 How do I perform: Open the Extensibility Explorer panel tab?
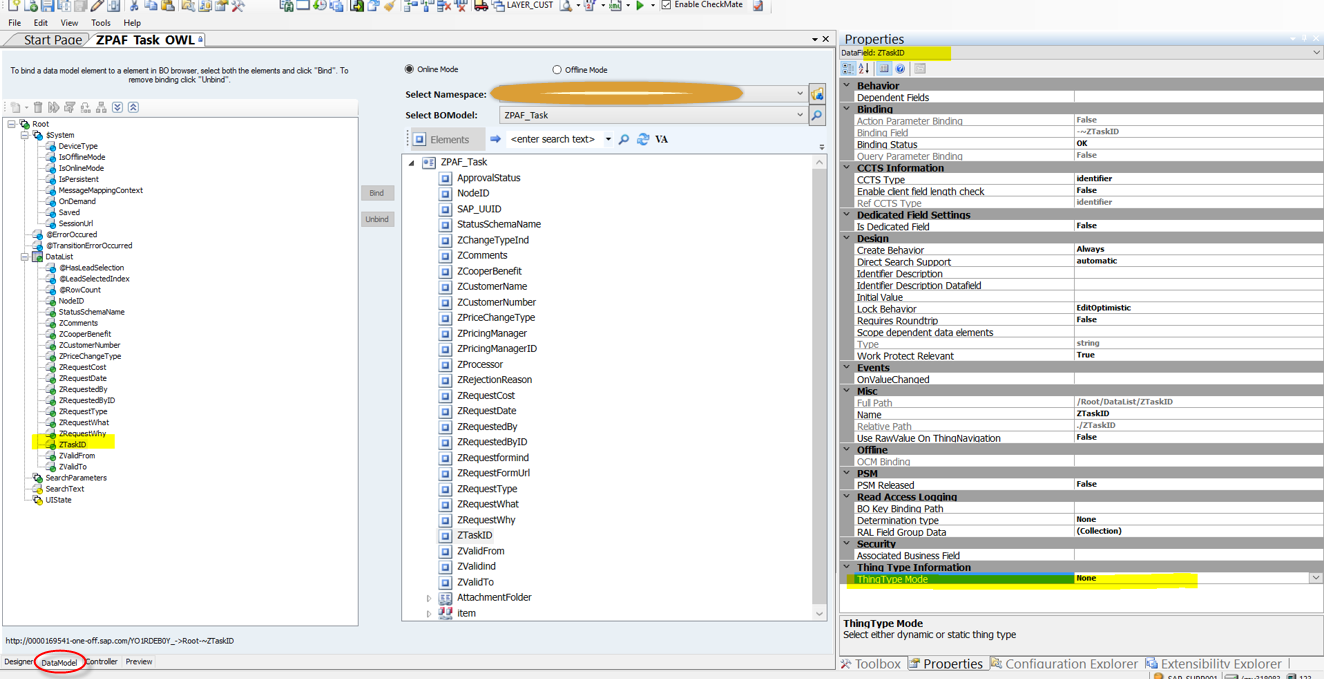[1213, 664]
